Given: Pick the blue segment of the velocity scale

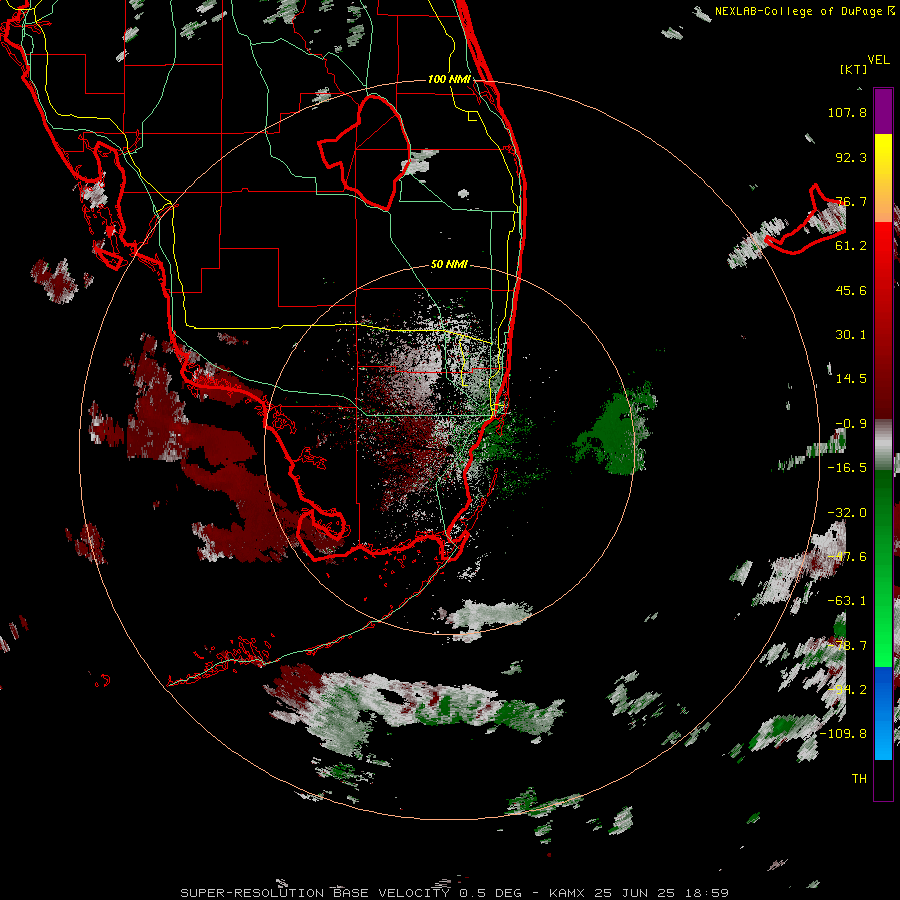Looking at the screenshot, I should [x=883, y=713].
